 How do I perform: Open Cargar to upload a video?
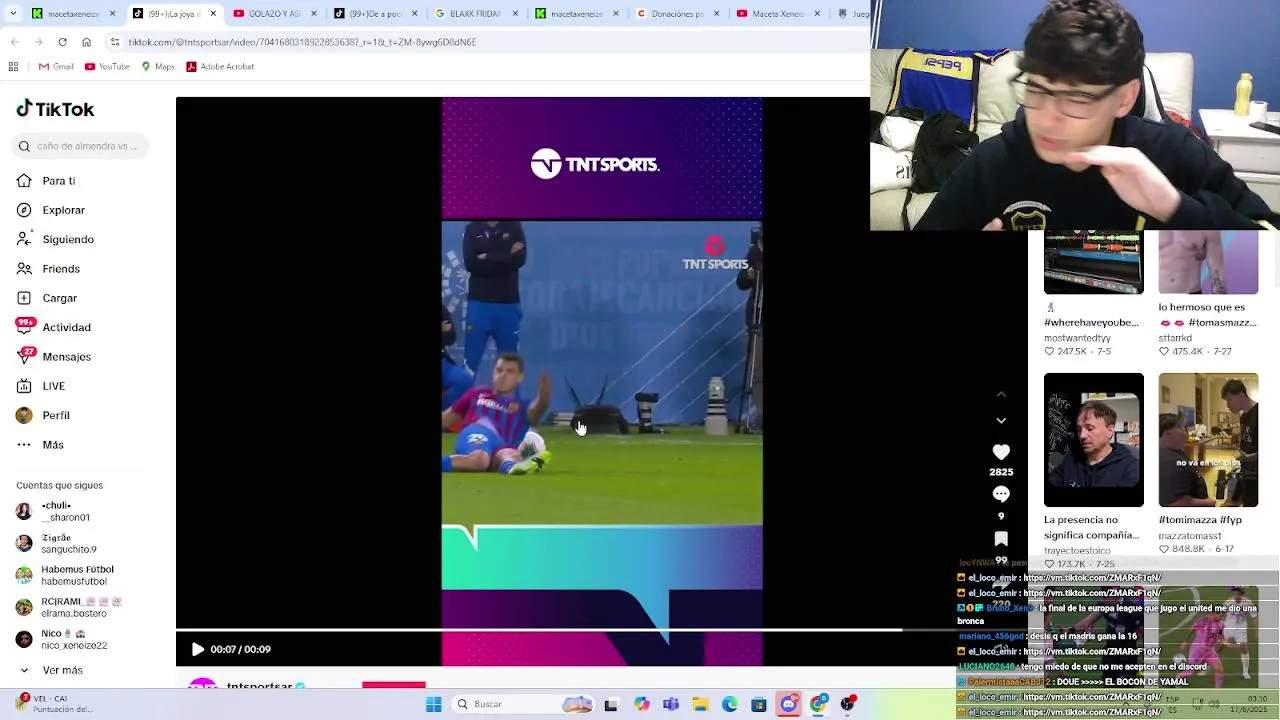pos(47,298)
